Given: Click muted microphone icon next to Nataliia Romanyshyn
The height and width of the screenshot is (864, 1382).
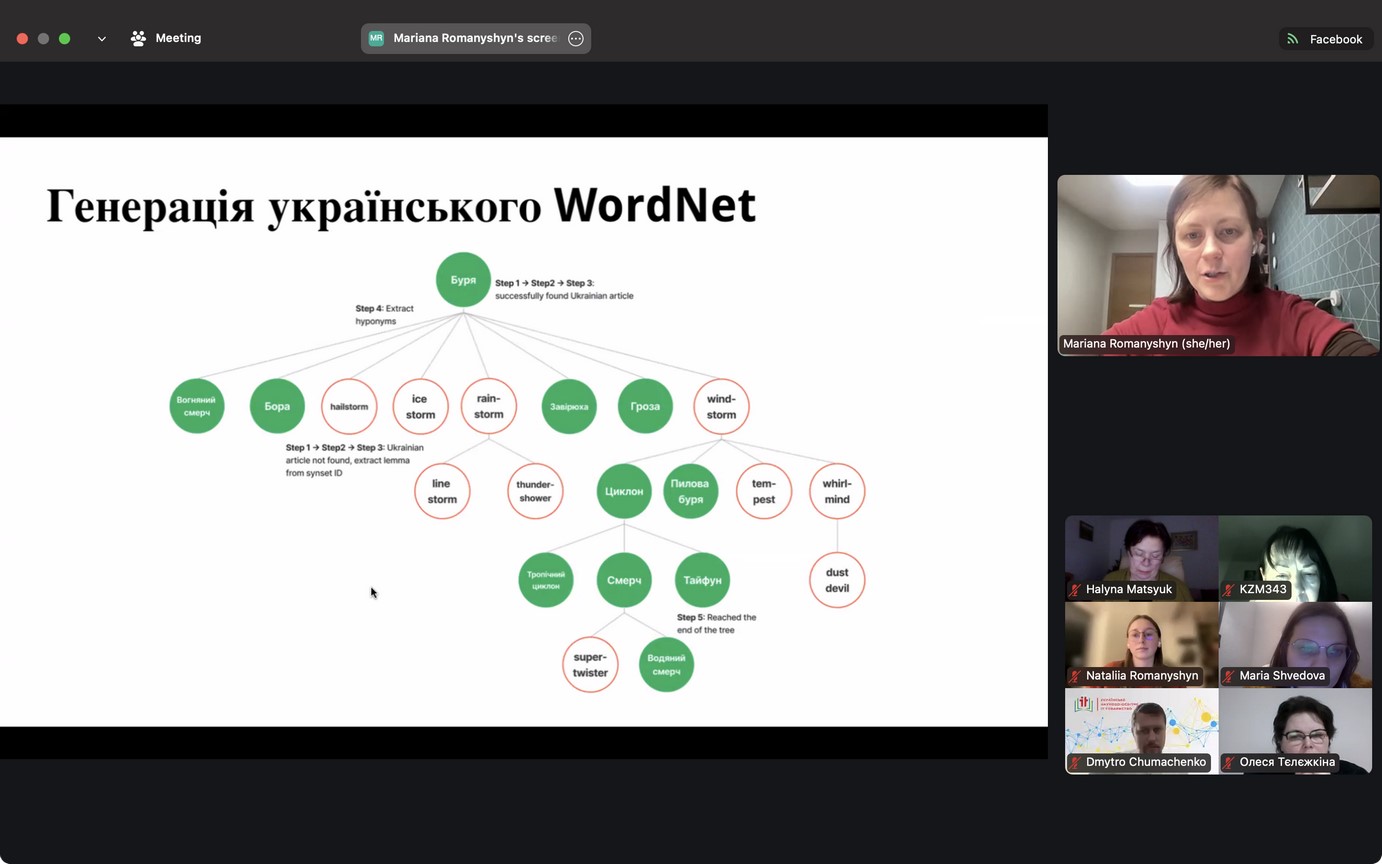Looking at the screenshot, I should 1076,676.
